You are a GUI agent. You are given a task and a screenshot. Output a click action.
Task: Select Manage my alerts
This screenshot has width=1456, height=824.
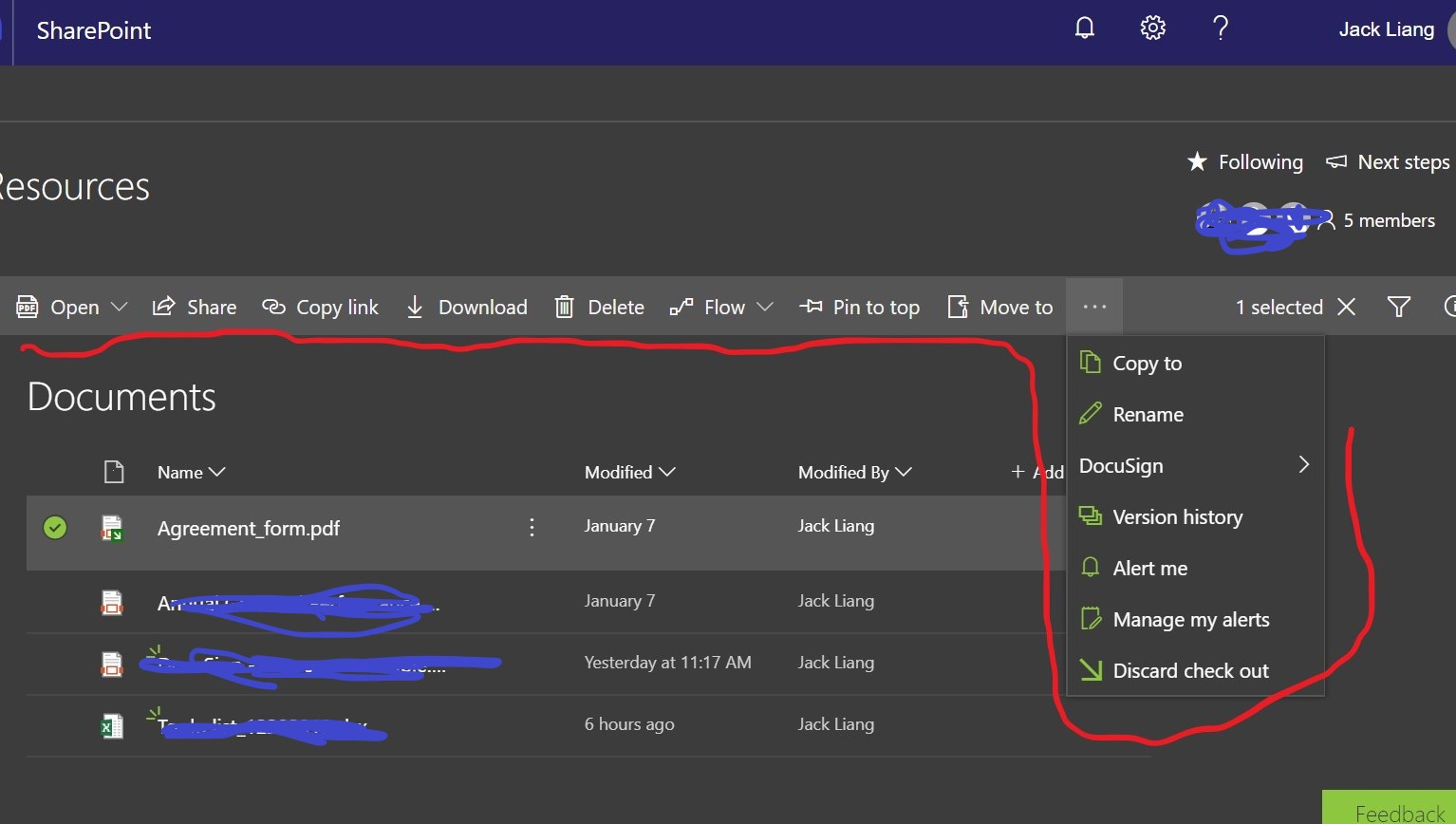tap(1195, 619)
